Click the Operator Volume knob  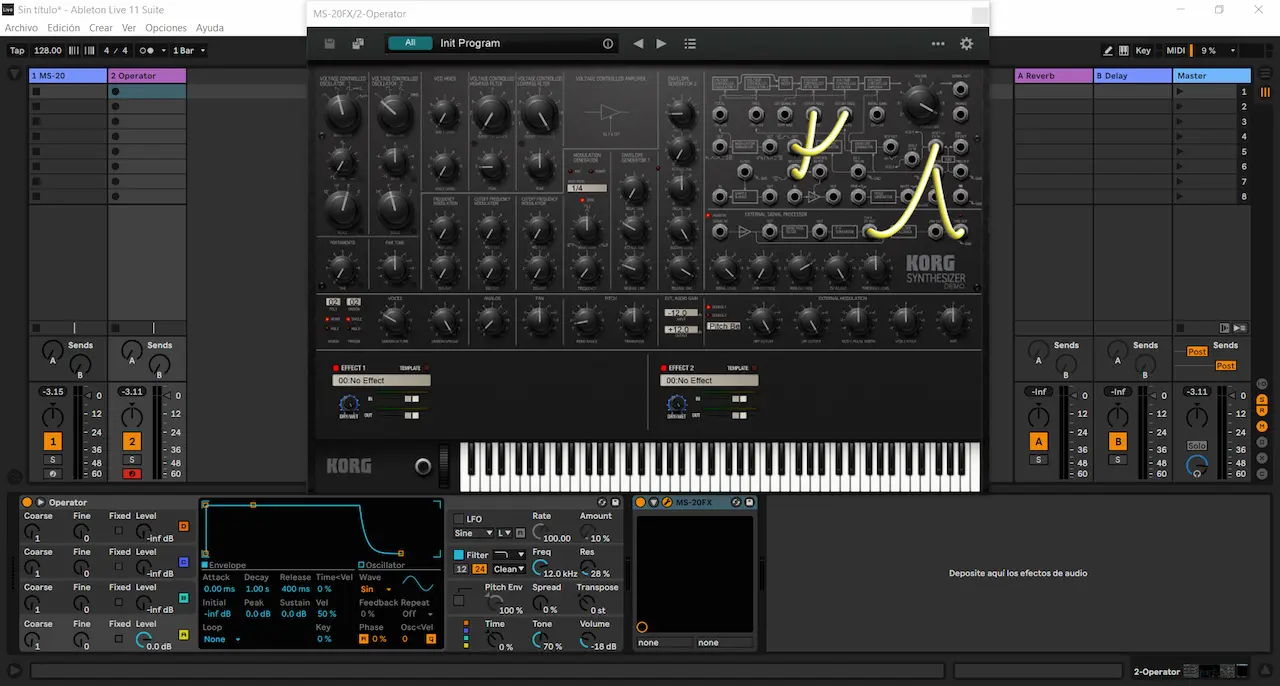(590, 641)
